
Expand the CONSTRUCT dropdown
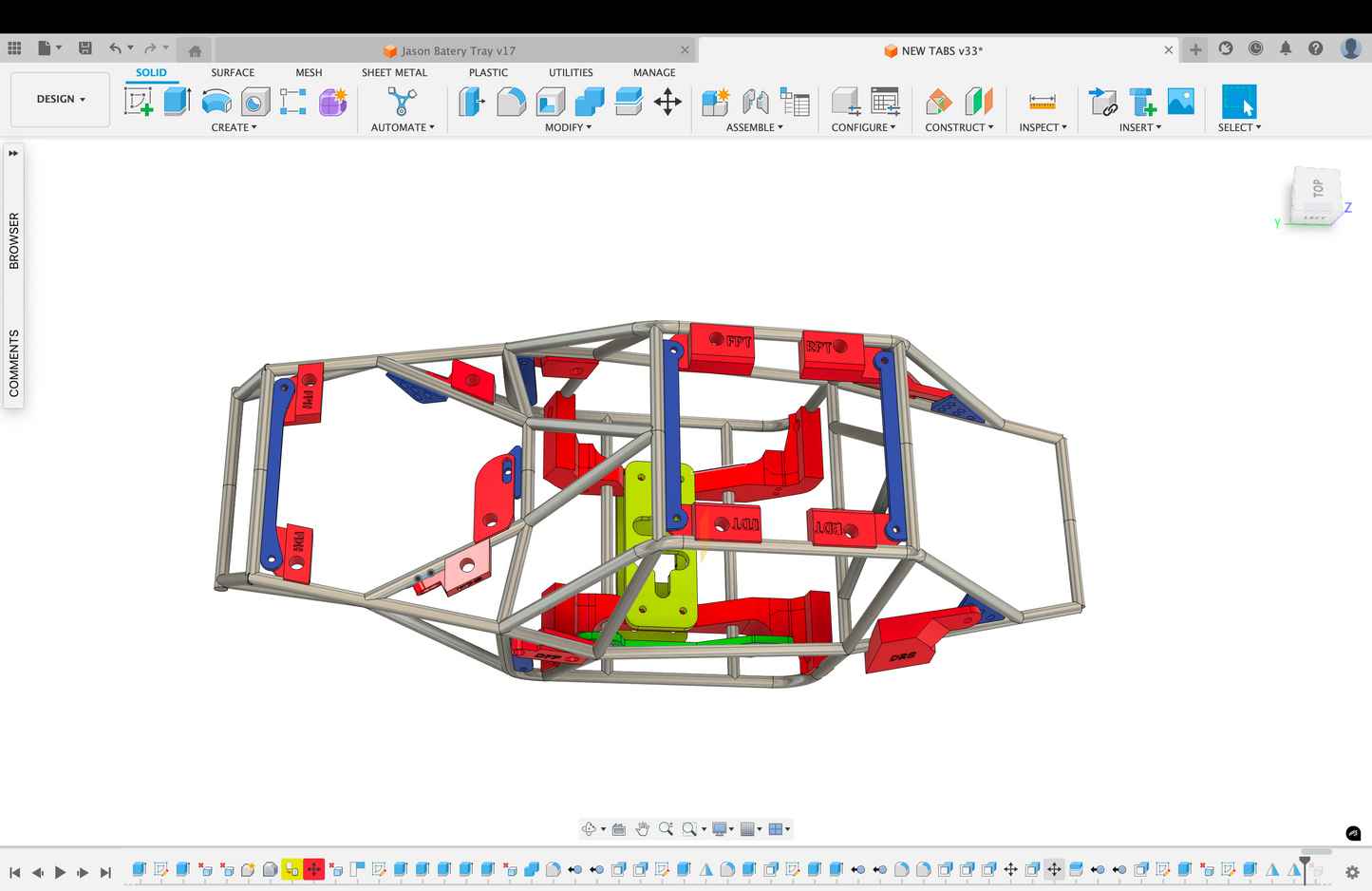[959, 127]
